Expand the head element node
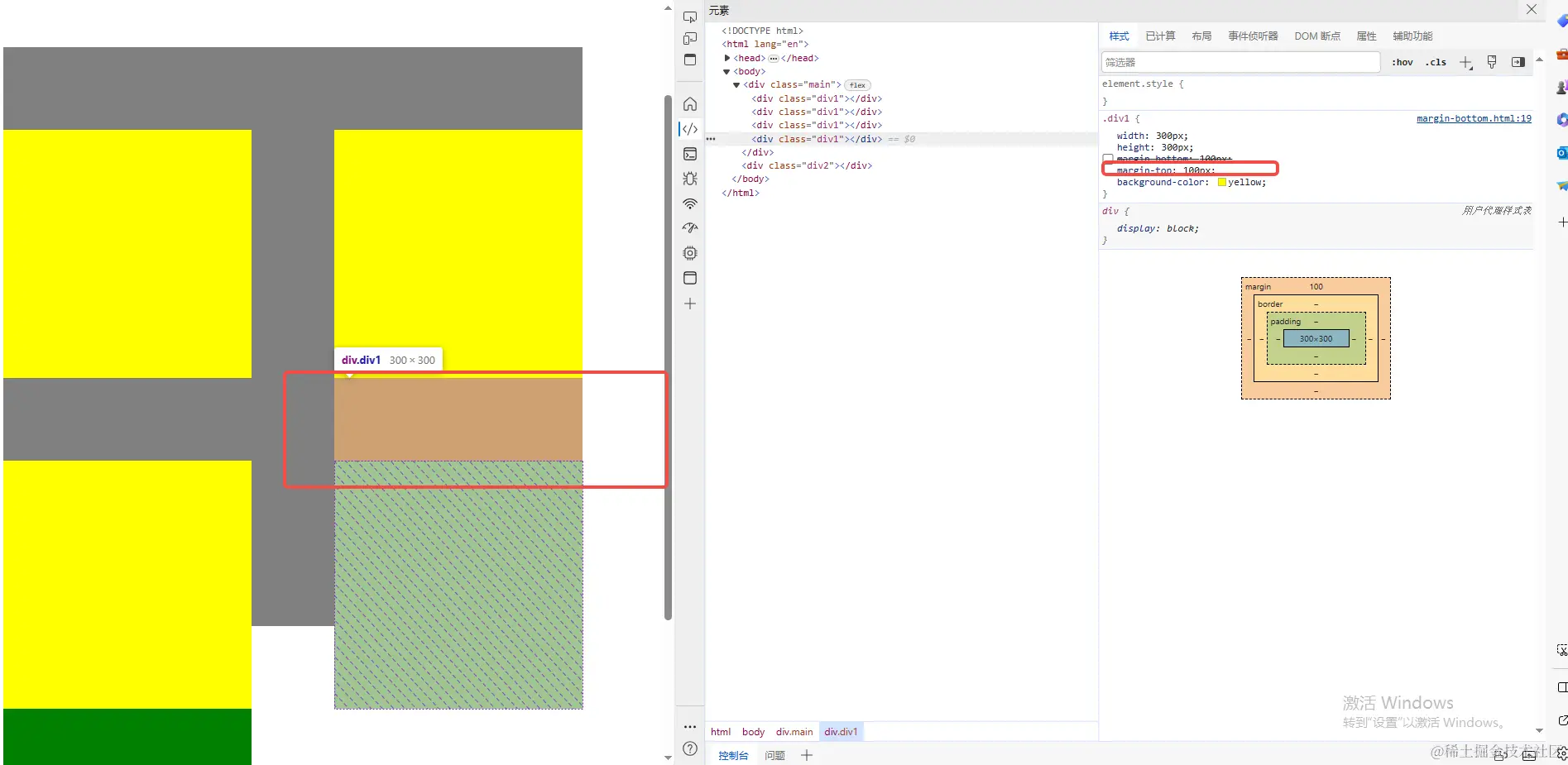The width and height of the screenshot is (1568, 765). click(727, 58)
